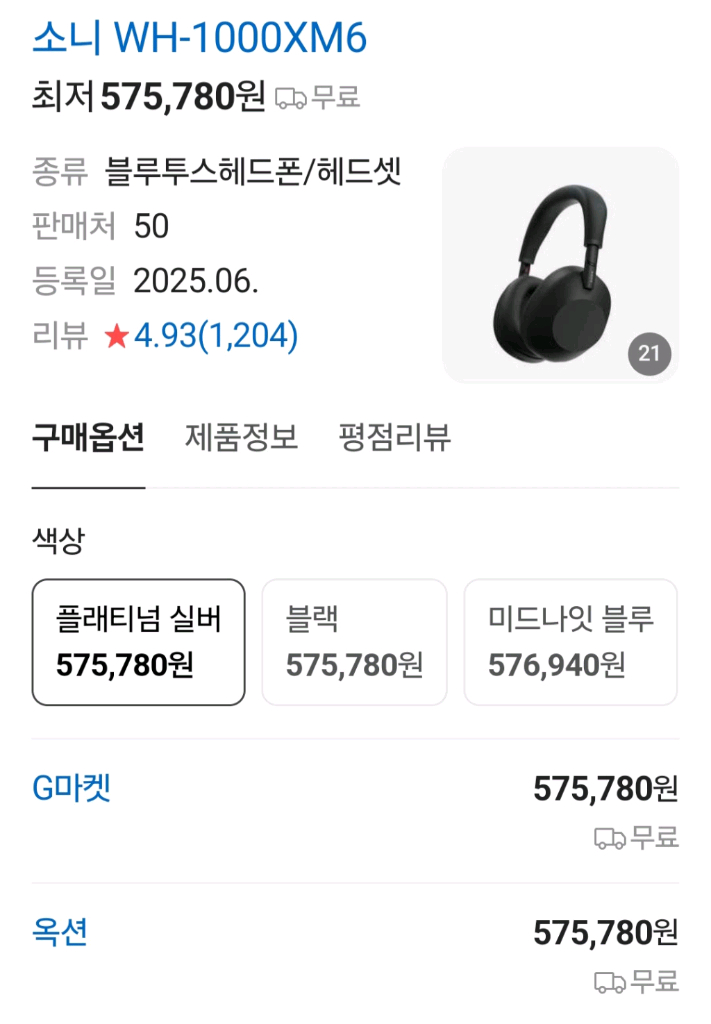This screenshot has height=1024, width=711.
Task: Switch to the 평점리뷰 tab
Action: [394, 438]
